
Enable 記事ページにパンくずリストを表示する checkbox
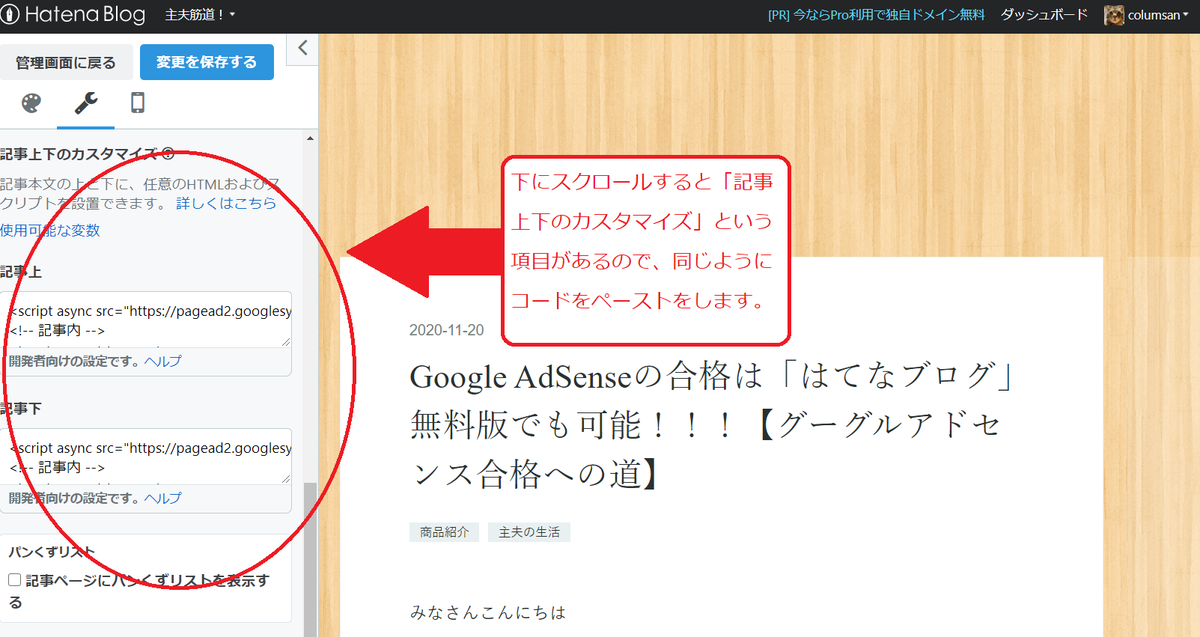(x=14, y=580)
